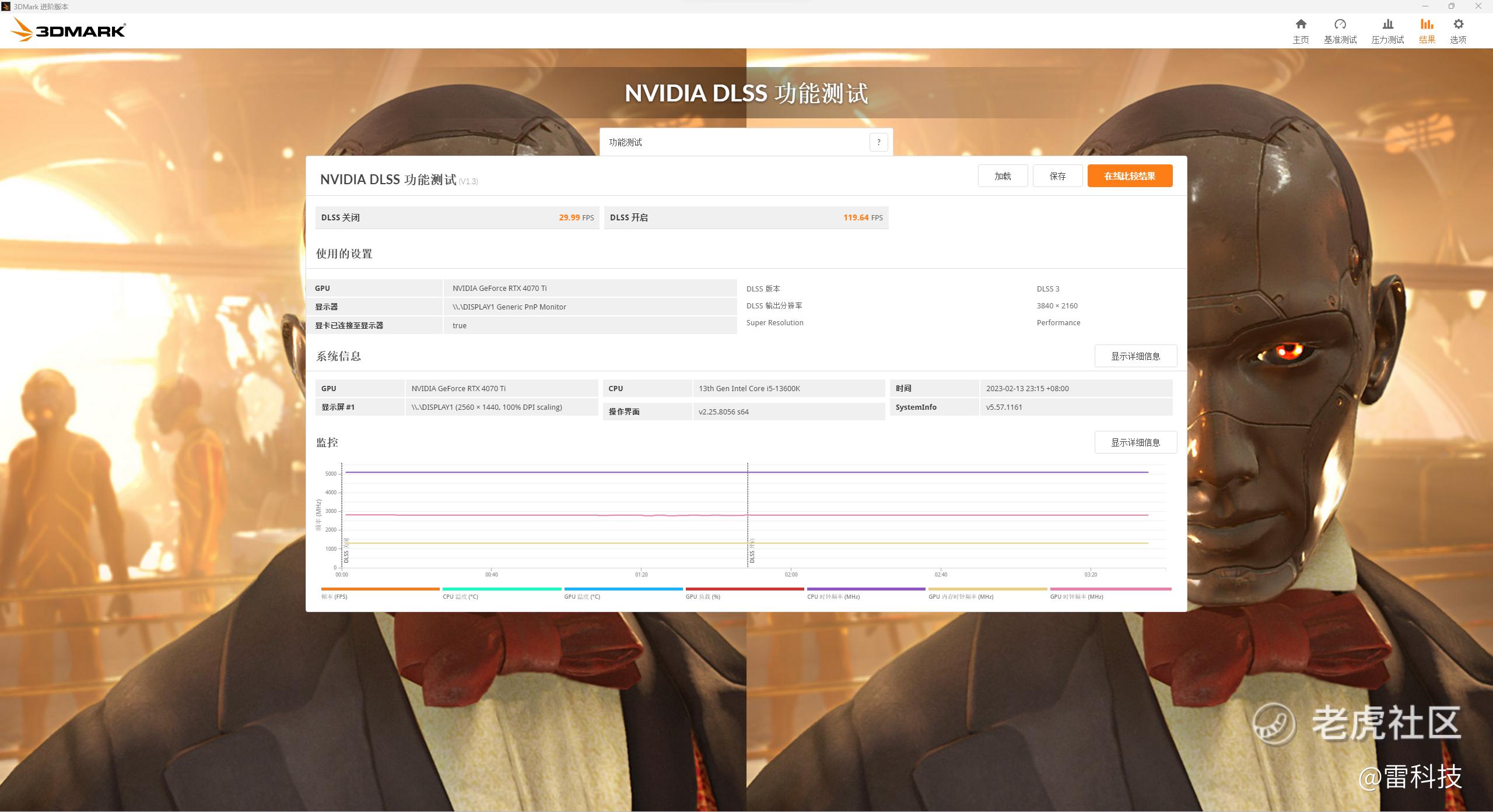
Task: Open the Results (结果) bar chart icon
Action: coord(1427,24)
